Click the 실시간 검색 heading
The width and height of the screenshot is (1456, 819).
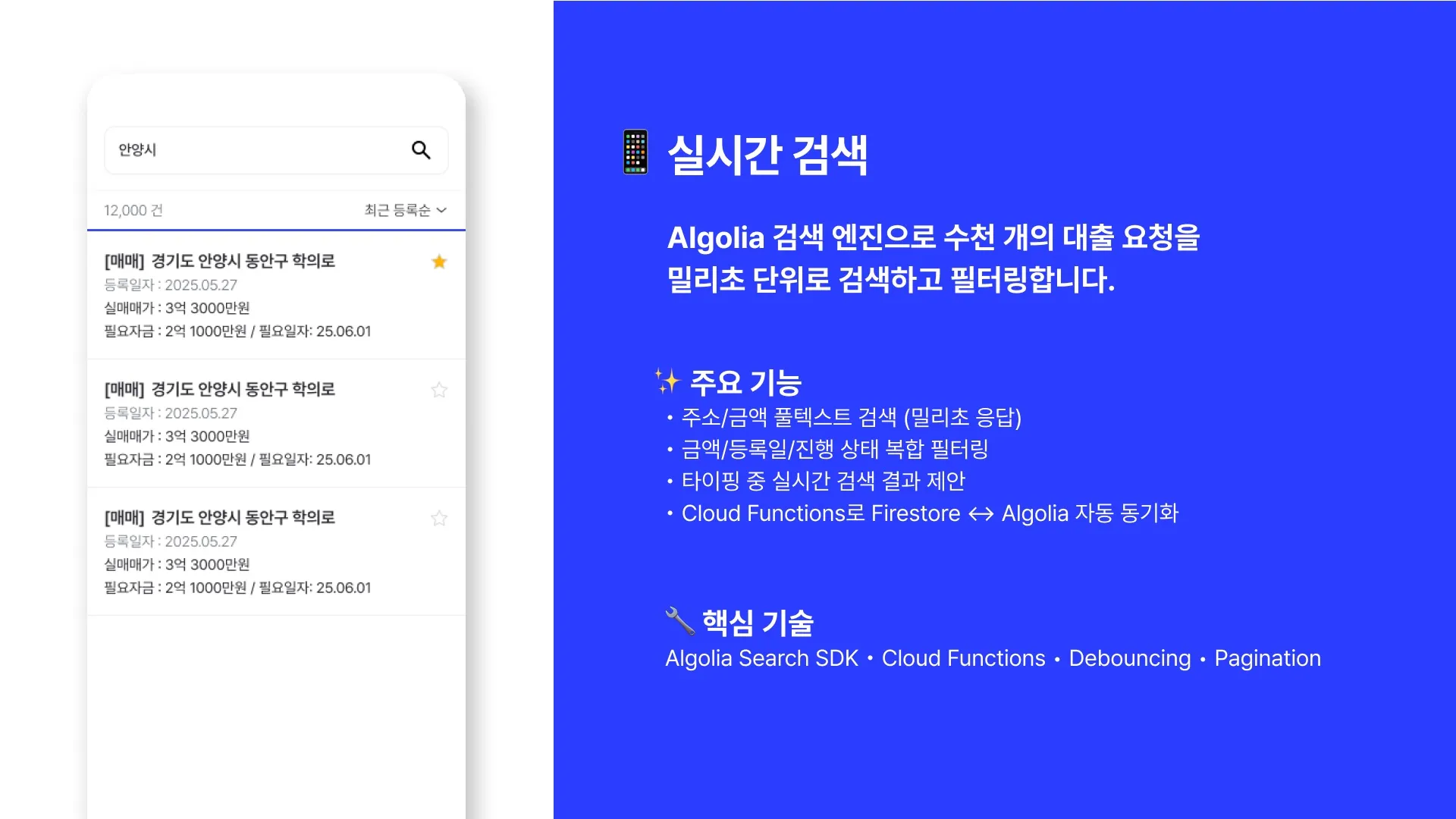point(767,155)
